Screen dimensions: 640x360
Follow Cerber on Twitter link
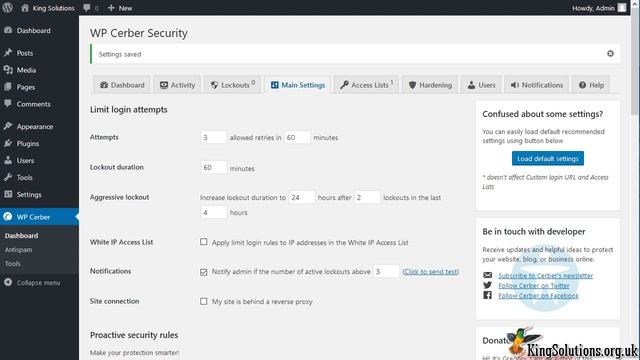click(533, 286)
